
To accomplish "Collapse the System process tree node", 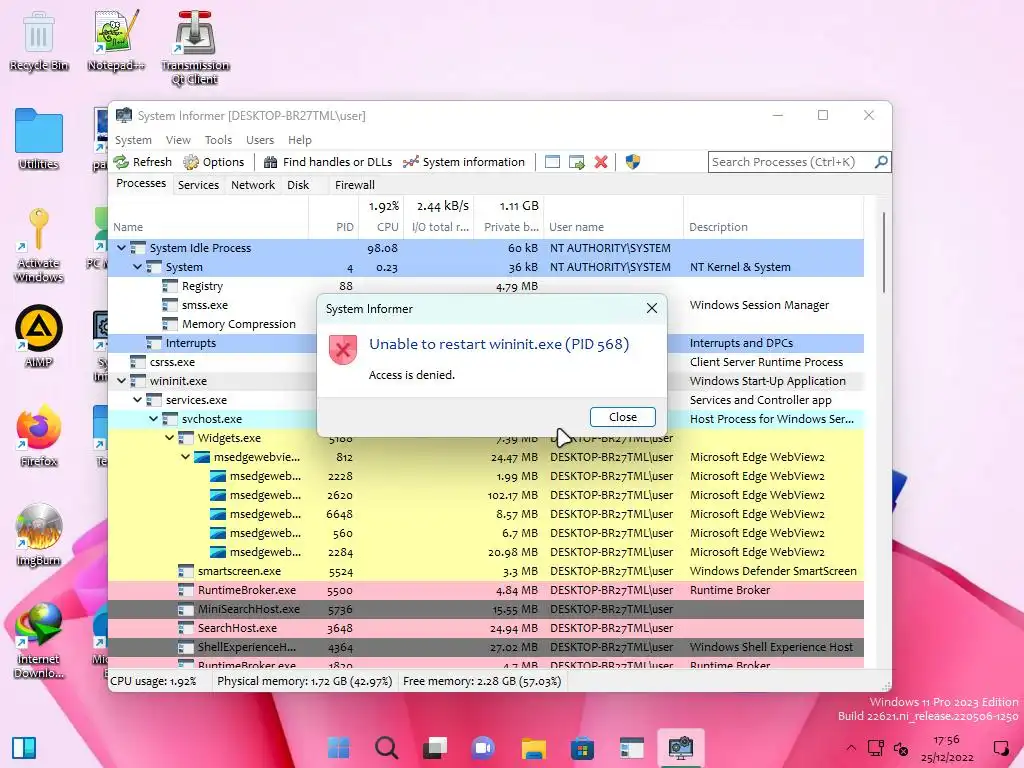I will point(137,267).
